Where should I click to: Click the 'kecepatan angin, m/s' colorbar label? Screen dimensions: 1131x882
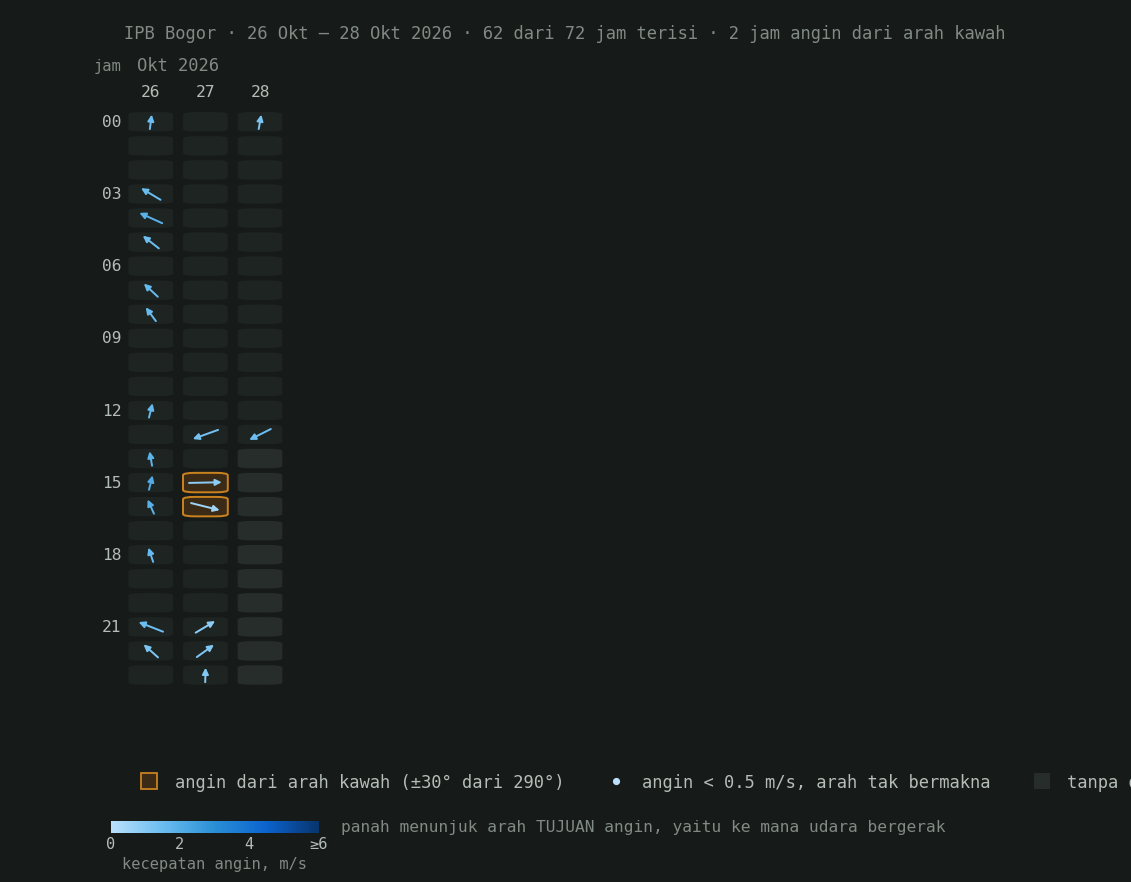(214, 864)
